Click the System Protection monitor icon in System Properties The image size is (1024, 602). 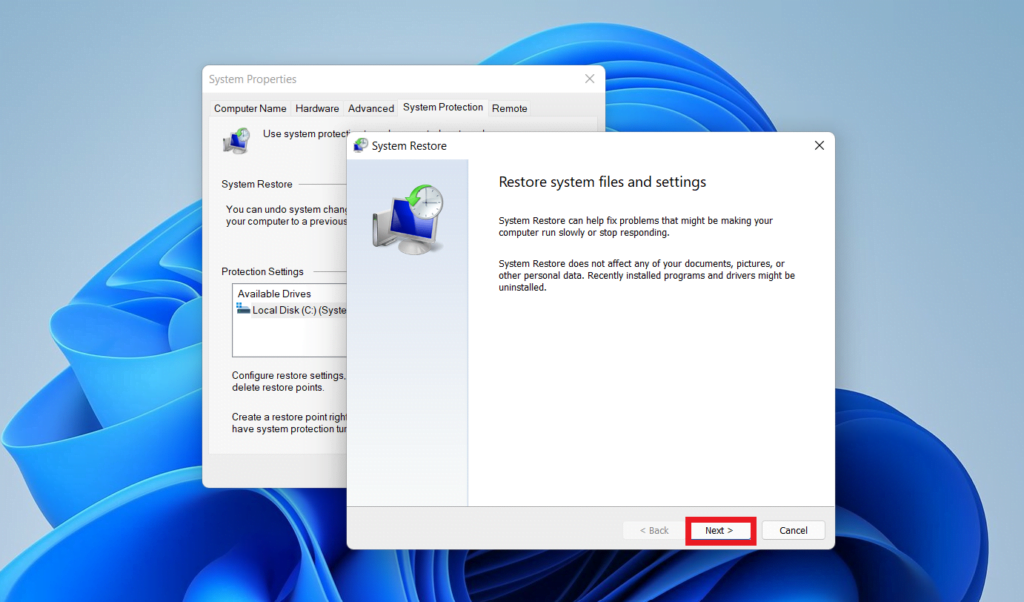point(236,140)
